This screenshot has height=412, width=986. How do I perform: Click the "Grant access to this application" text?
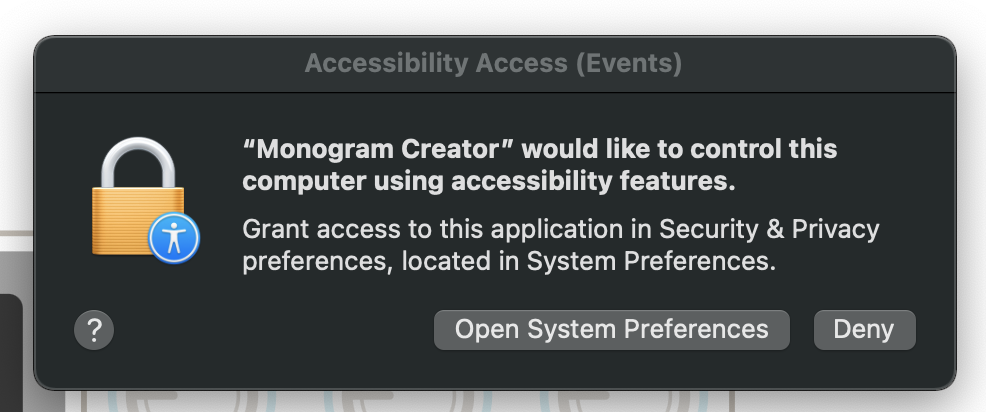(x=435, y=230)
